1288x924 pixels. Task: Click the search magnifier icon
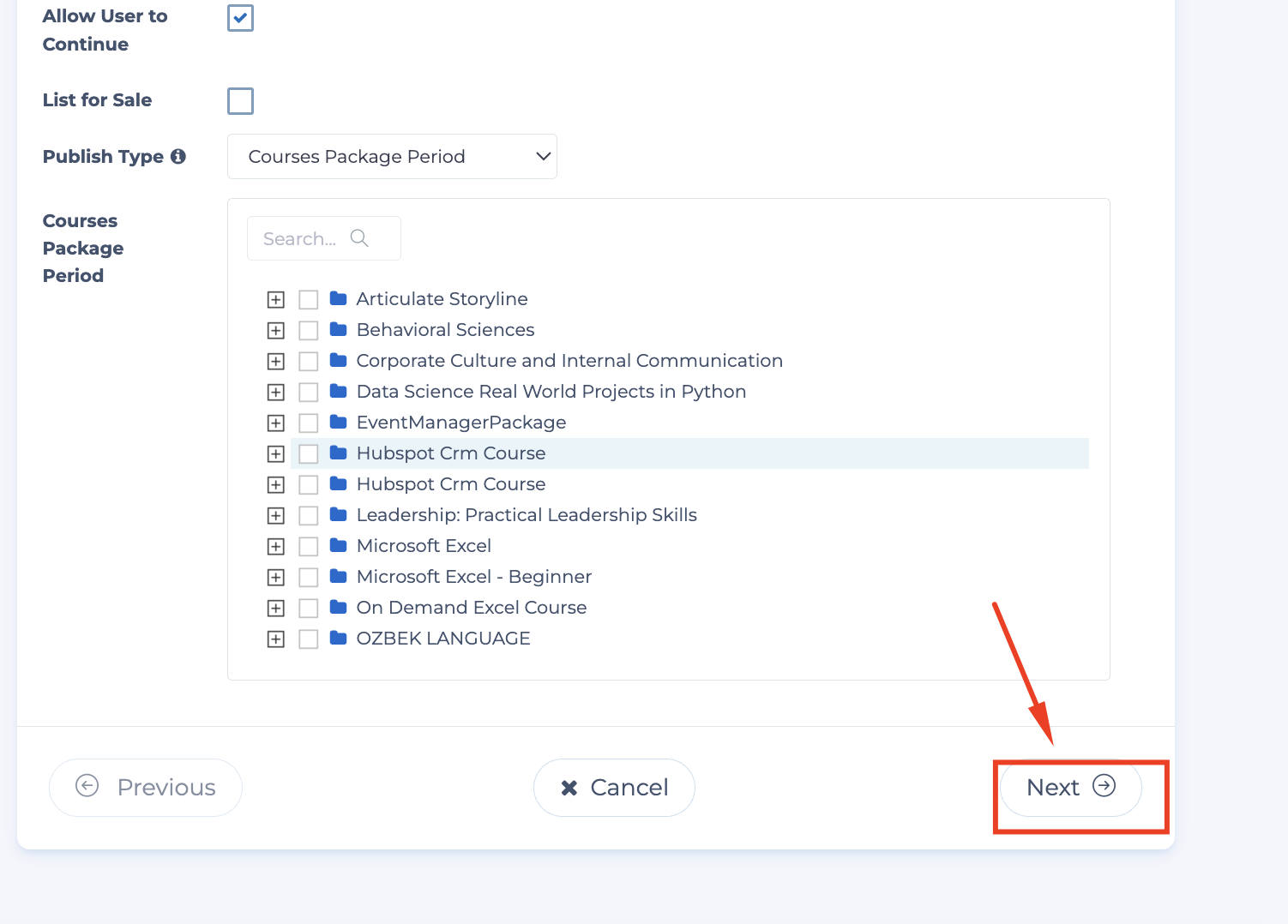click(x=359, y=238)
